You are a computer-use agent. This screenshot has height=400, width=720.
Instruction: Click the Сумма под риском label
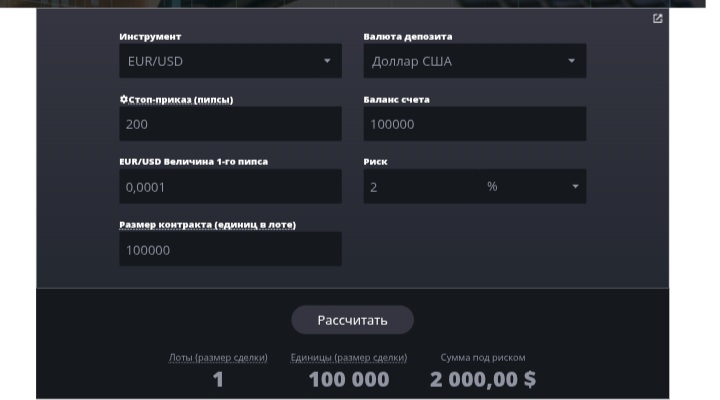[483, 357]
